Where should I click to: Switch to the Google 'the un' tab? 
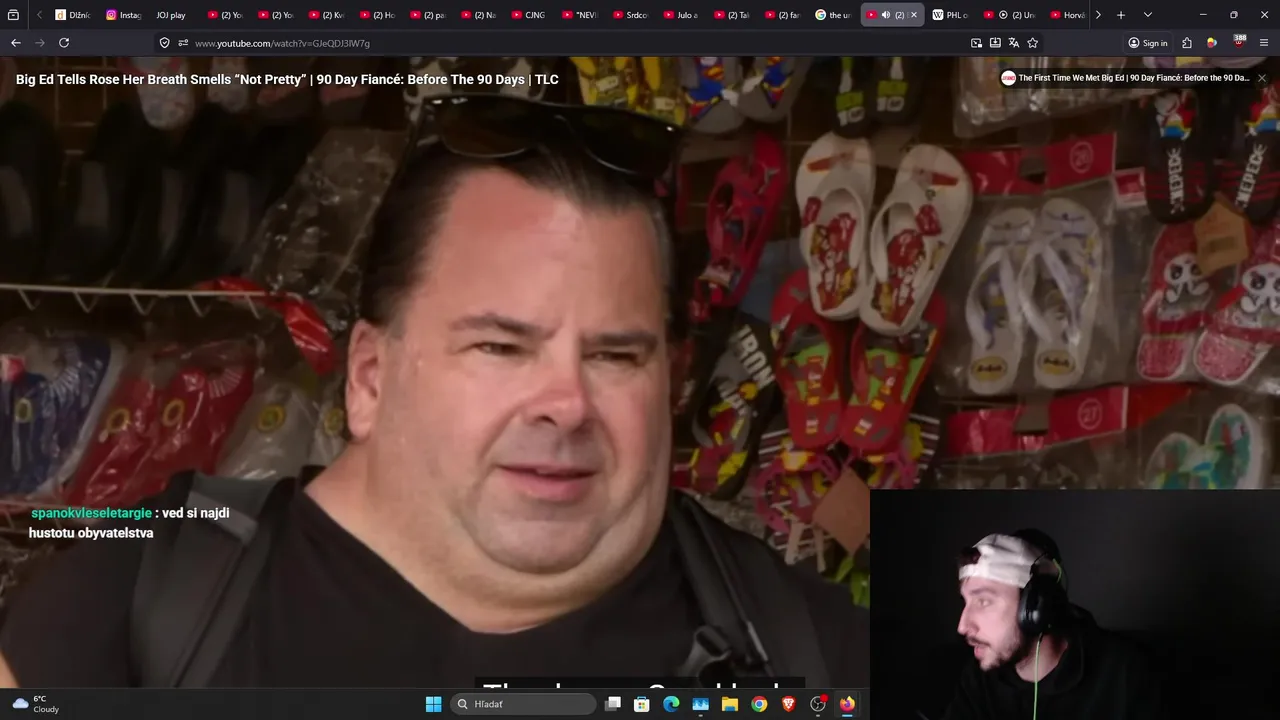(x=834, y=15)
